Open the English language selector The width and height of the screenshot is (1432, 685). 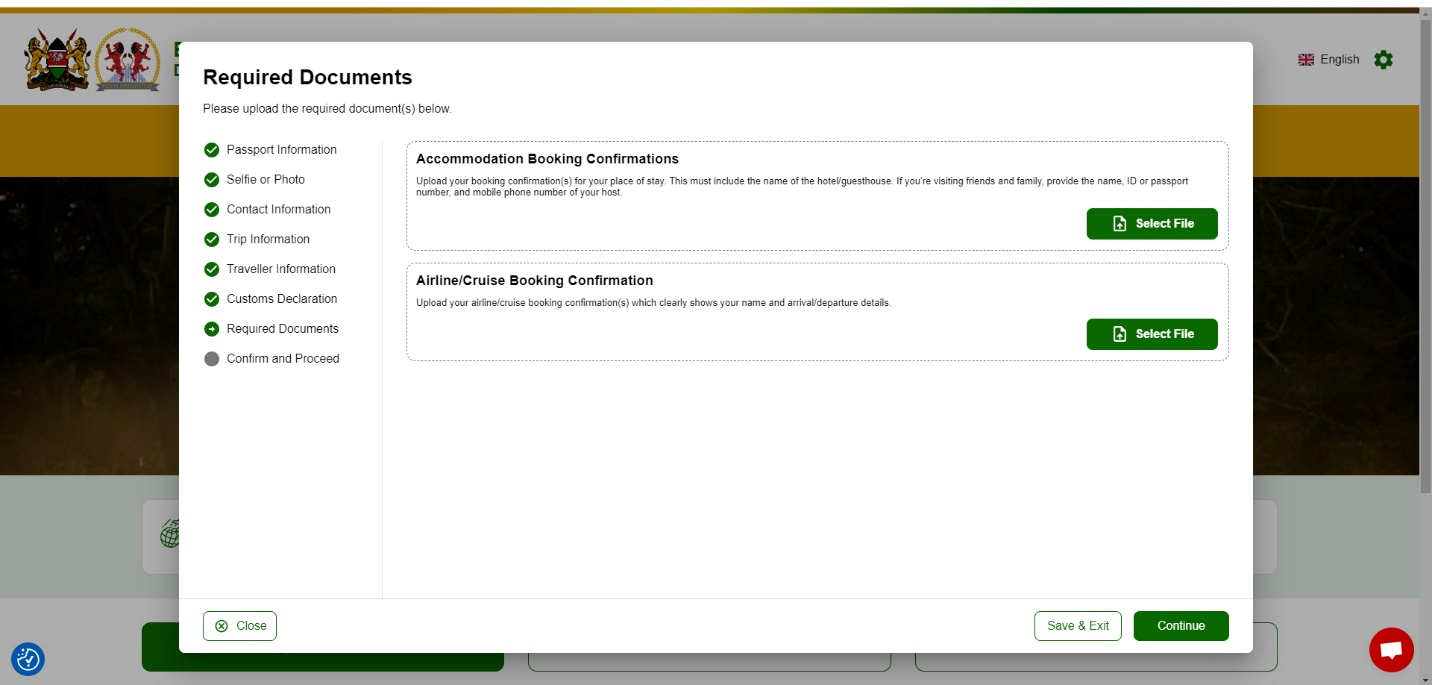(x=1329, y=60)
